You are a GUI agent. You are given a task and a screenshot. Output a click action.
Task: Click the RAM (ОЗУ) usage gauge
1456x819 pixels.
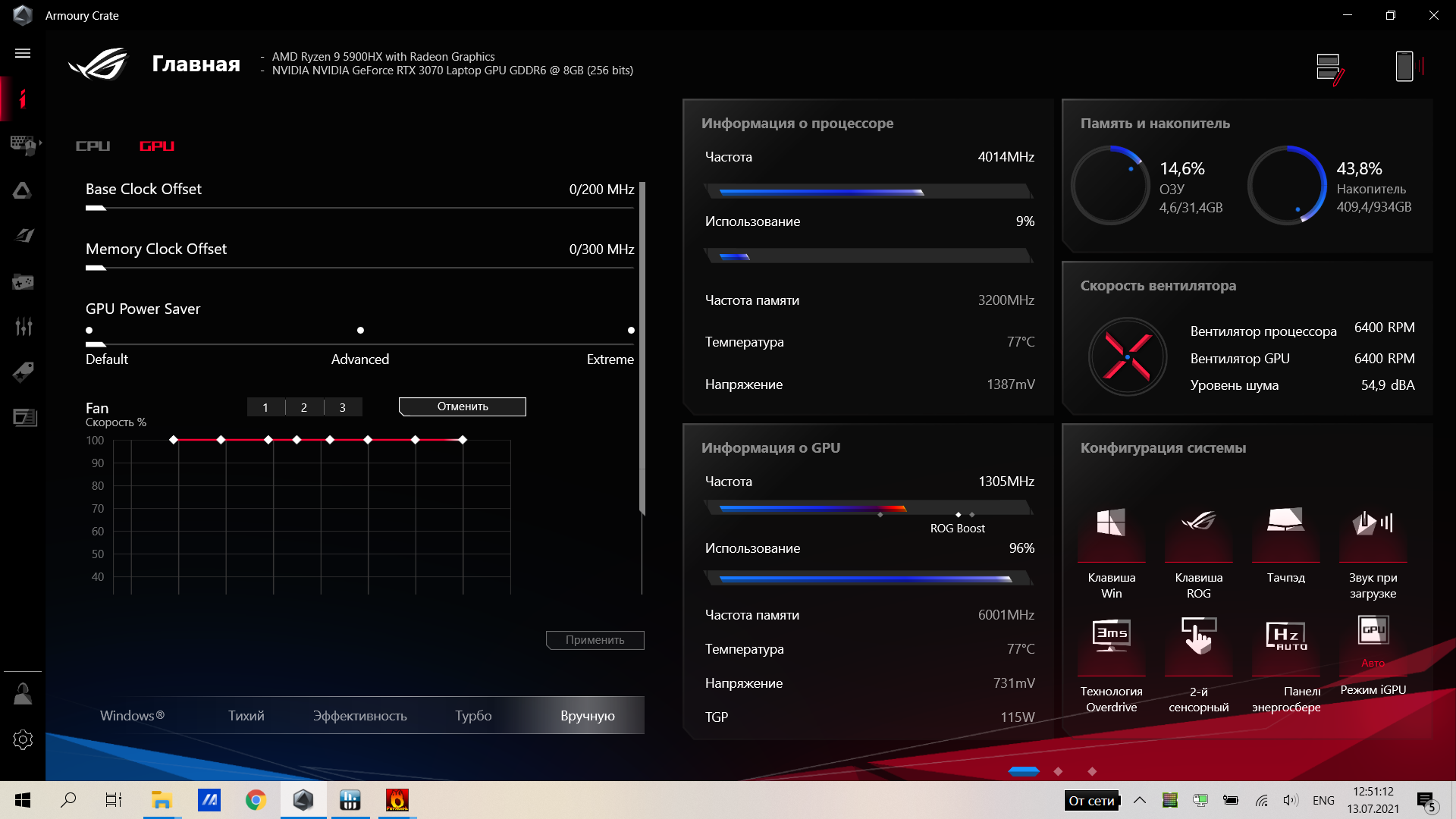click(1111, 185)
